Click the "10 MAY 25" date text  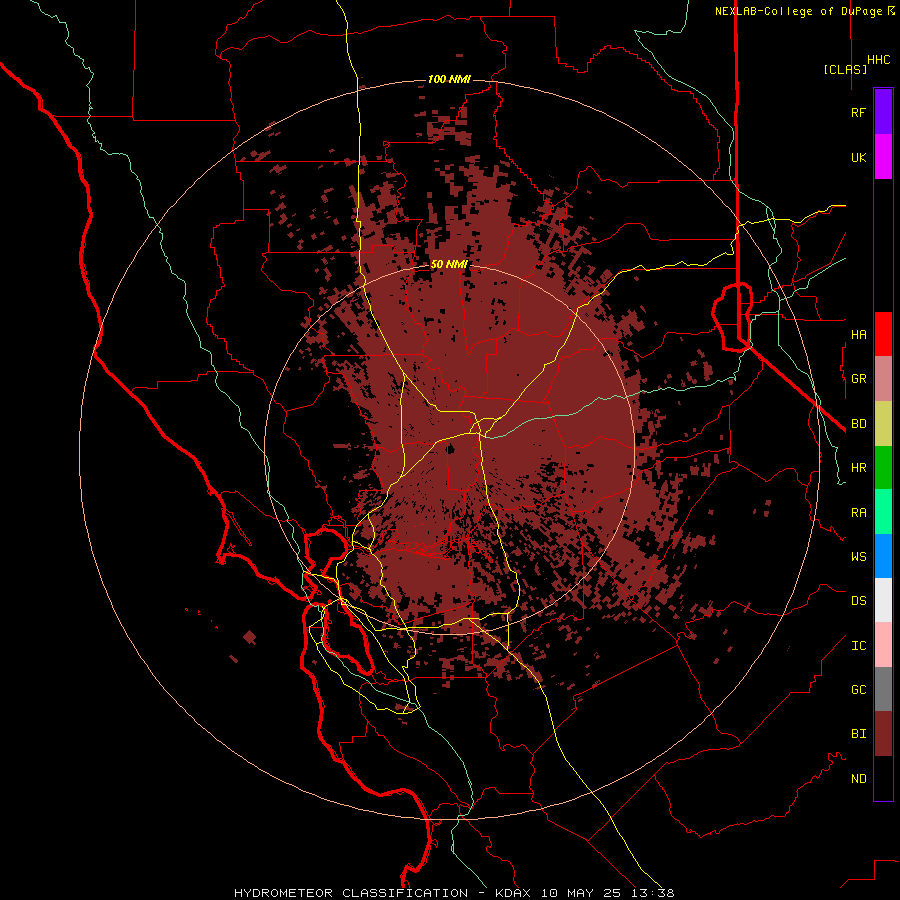[x=581, y=893]
